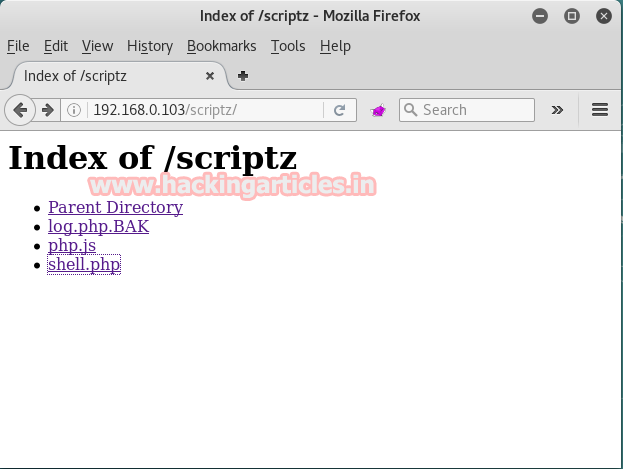Image resolution: width=623 pixels, height=469 pixels.
Task: Follow the Parent Directory link
Action: [115, 207]
